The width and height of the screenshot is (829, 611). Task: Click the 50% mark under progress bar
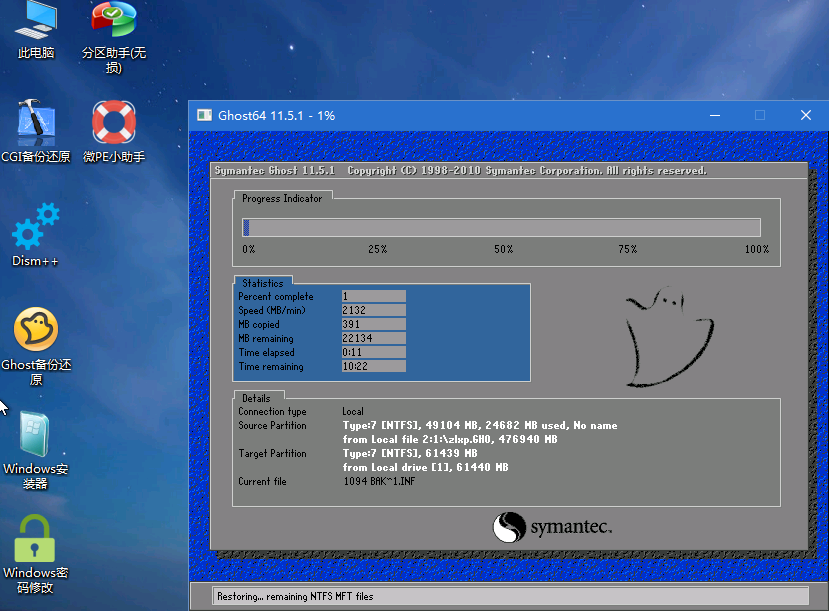[x=503, y=249]
